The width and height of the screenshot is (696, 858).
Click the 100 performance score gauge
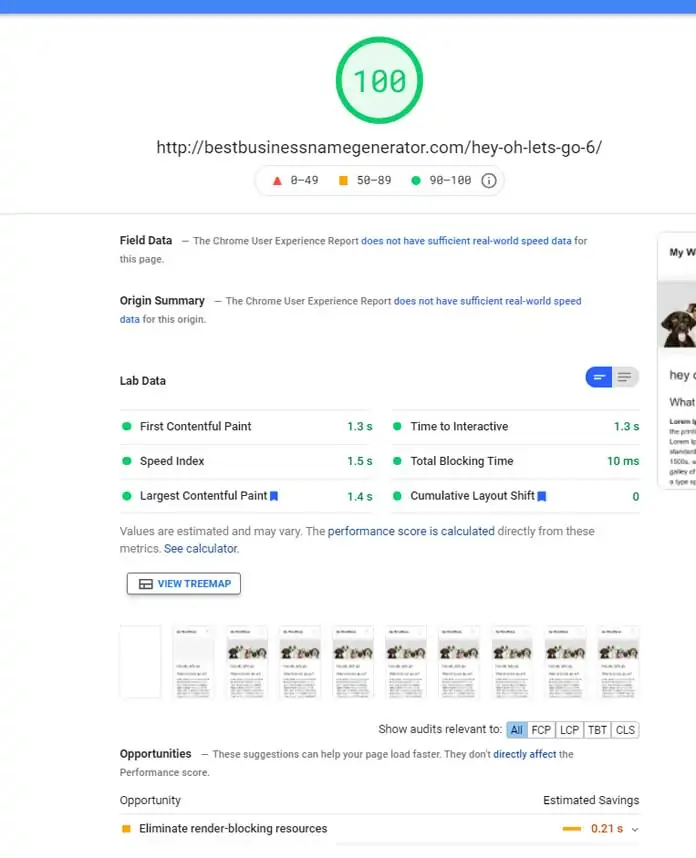pyautogui.click(x=379, y=80)
